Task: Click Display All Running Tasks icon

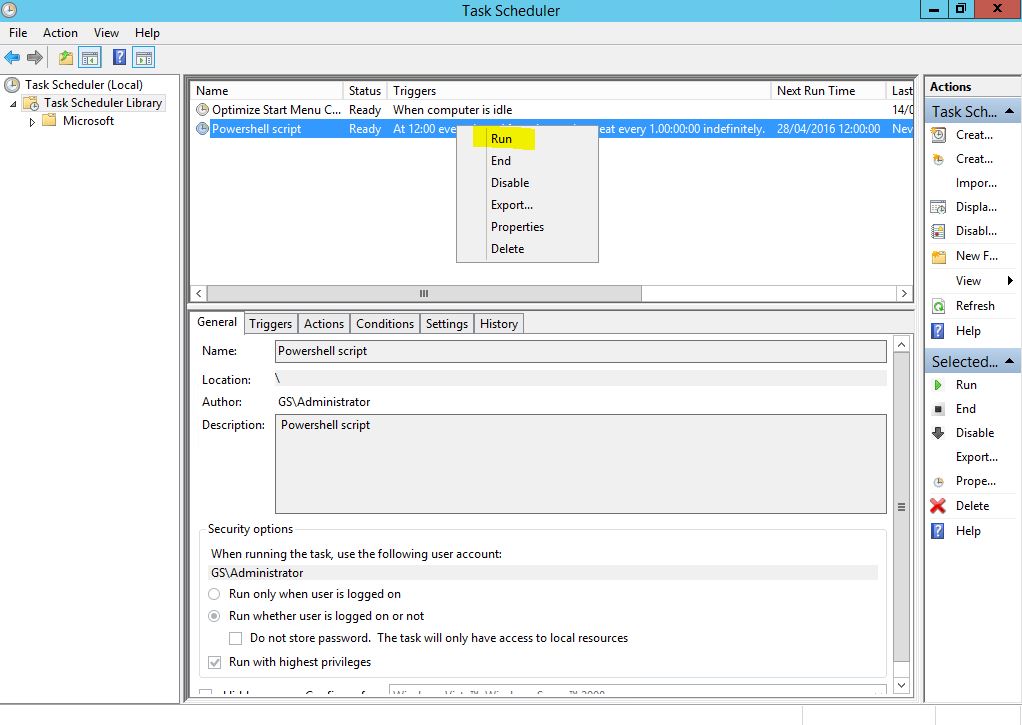Action: coord(939,207)
